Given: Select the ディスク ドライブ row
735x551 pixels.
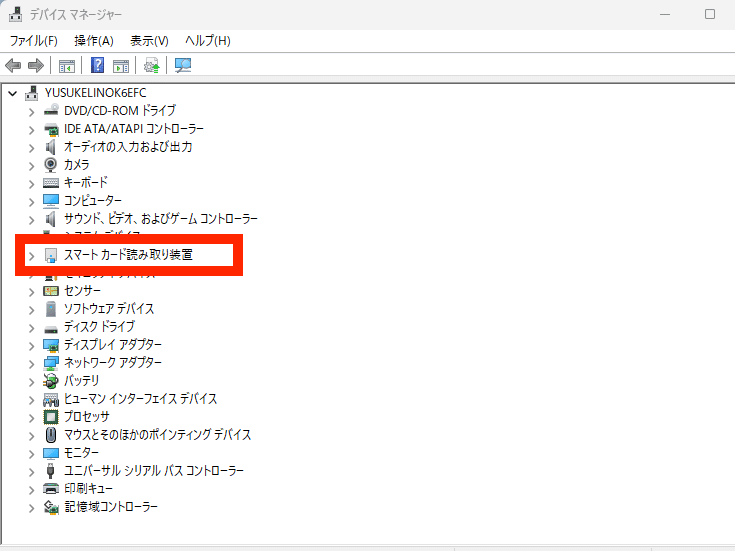Looking at the screenshot, I should [x=99, y=326].
